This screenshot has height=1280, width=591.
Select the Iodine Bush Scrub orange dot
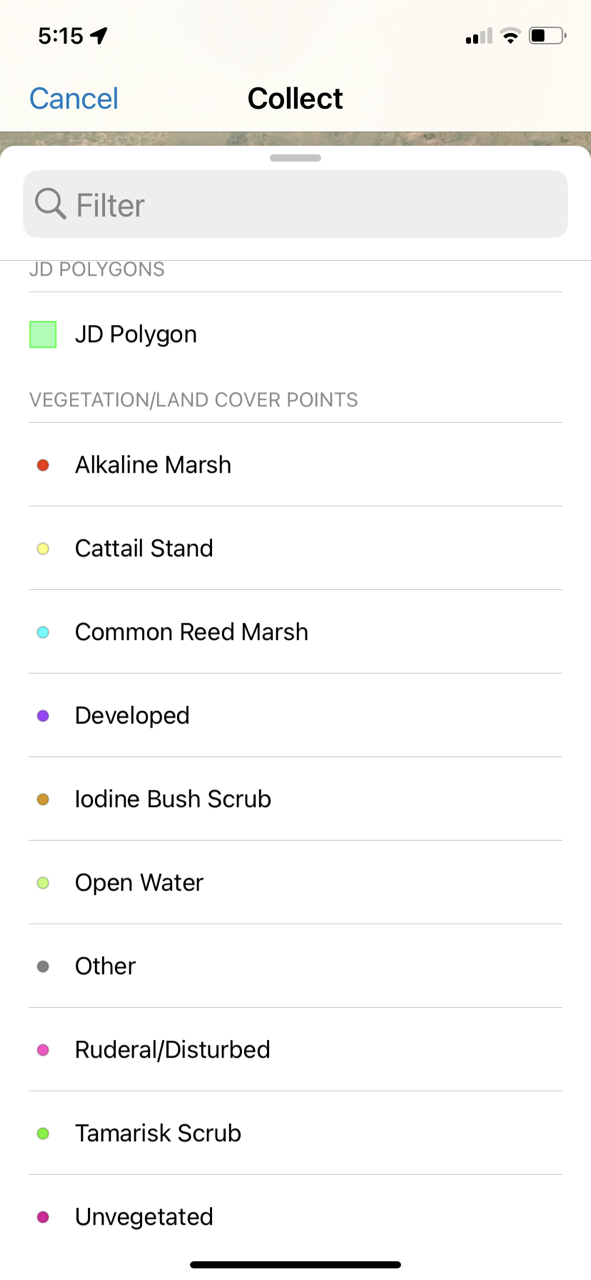pyautogui.click(x=42, y=799)
